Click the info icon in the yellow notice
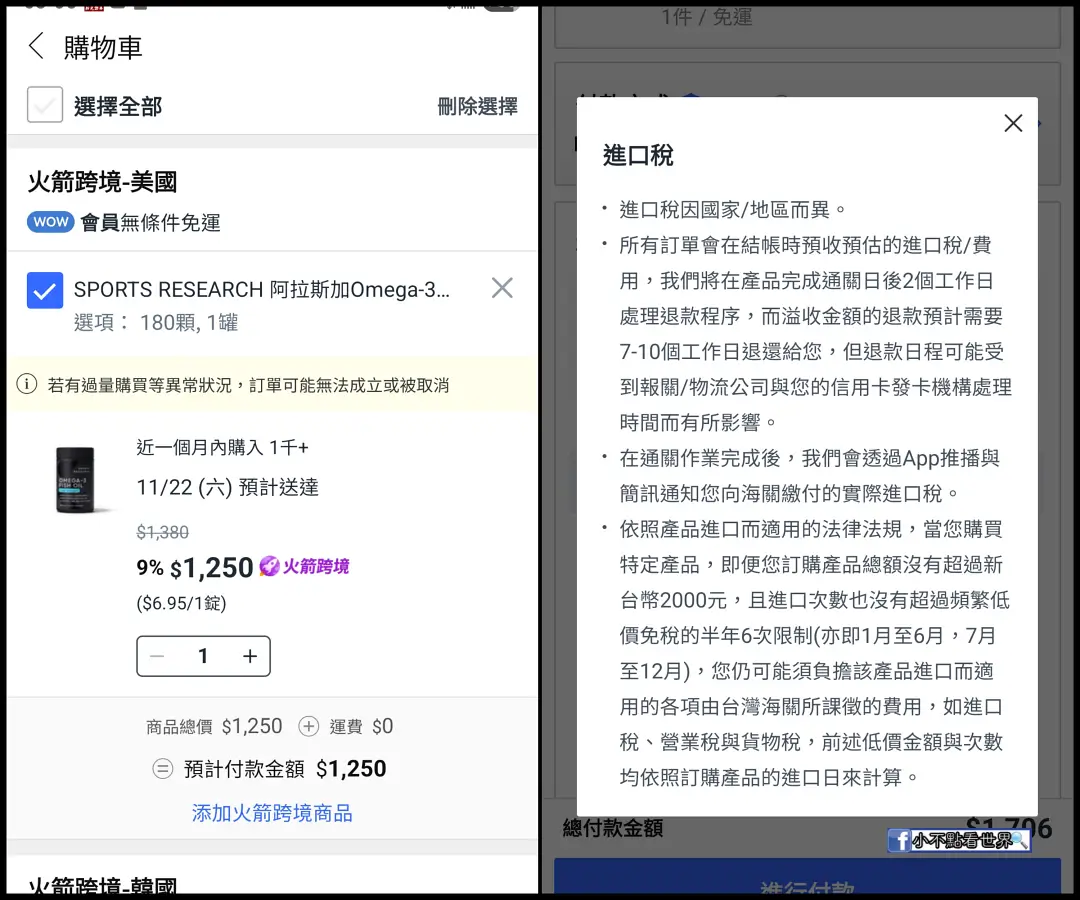Image resolution: width=1080 pixels, height=900 pixels. point(27,384)
